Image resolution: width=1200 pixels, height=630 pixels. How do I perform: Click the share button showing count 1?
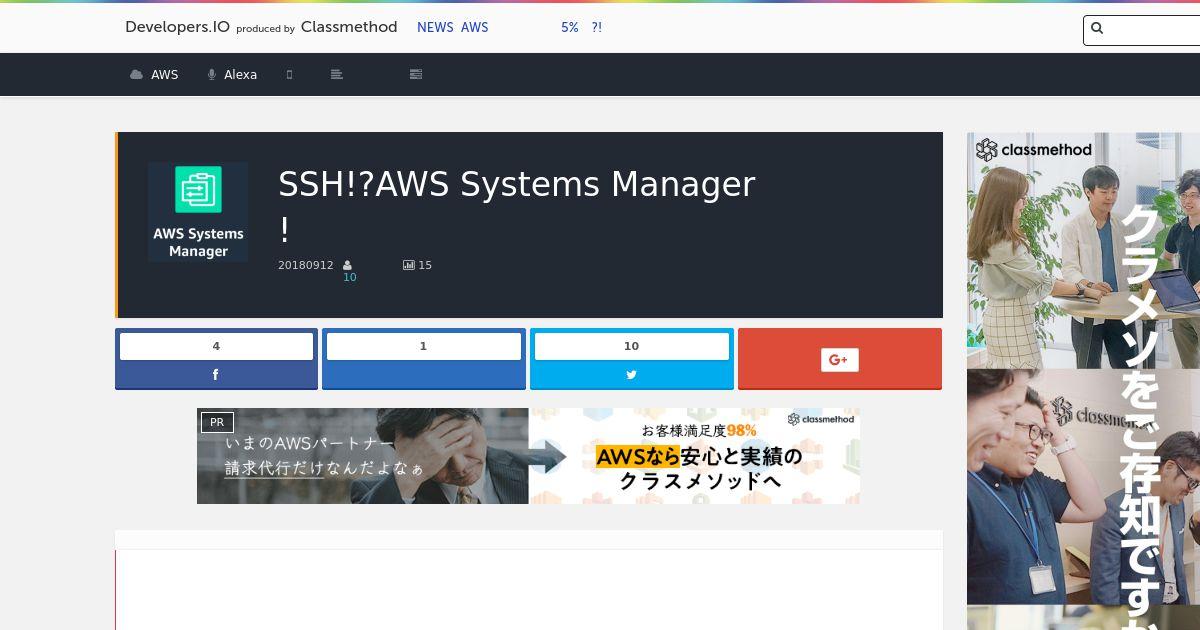point(424,359)
